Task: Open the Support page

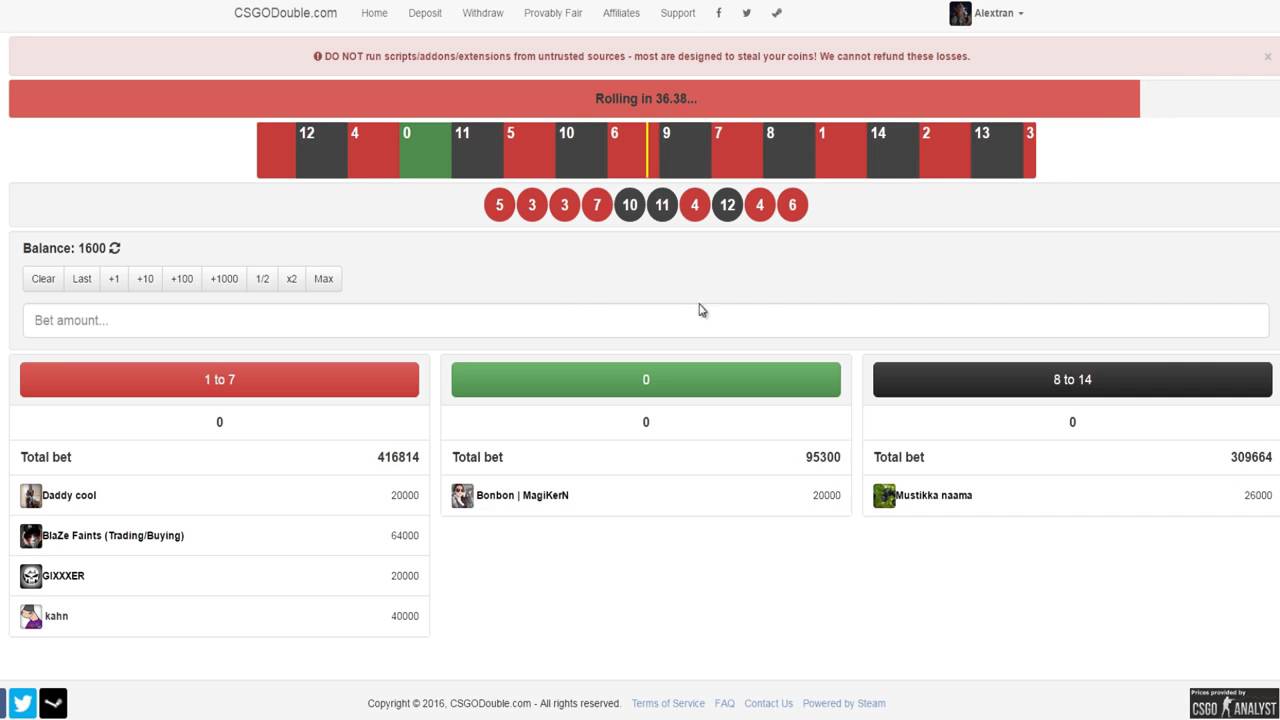Action: pyautogui.click(x=678, y=13)
